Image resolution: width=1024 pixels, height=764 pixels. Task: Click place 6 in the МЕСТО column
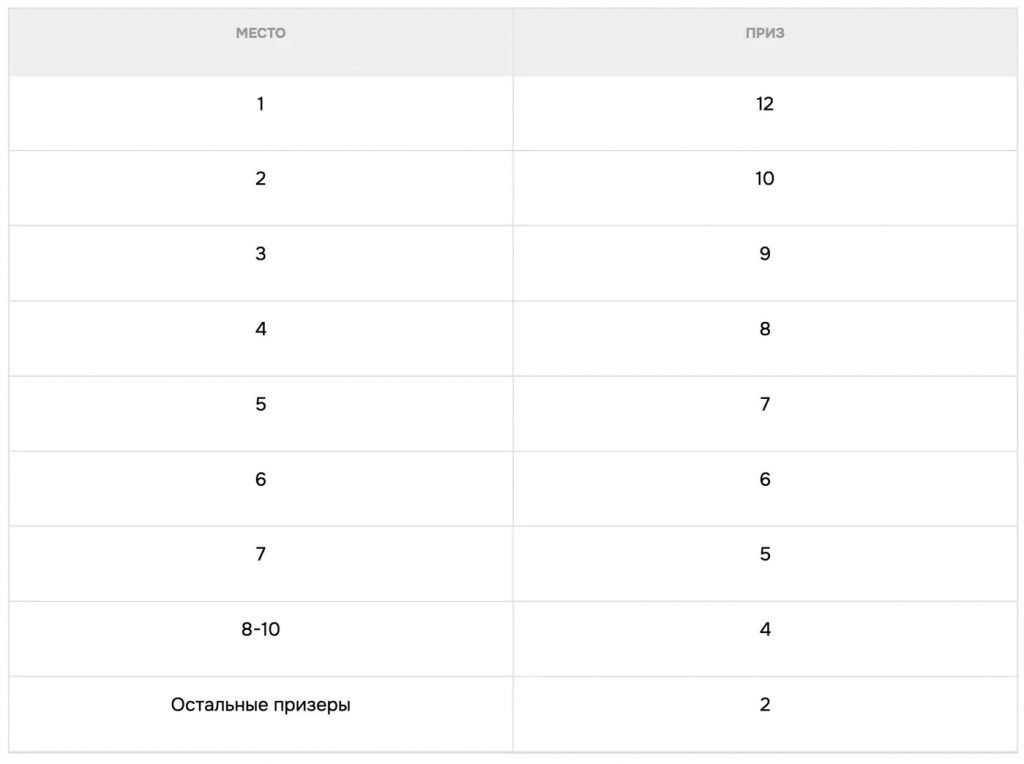[x=261, y=479]
